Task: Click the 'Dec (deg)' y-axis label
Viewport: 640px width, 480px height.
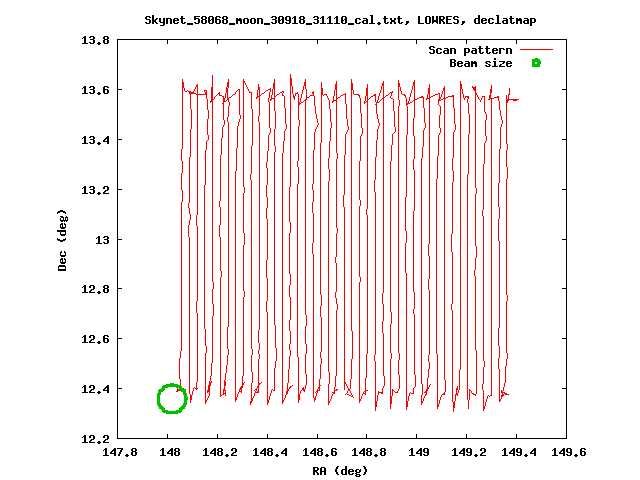Action: (x=62, y=240)
